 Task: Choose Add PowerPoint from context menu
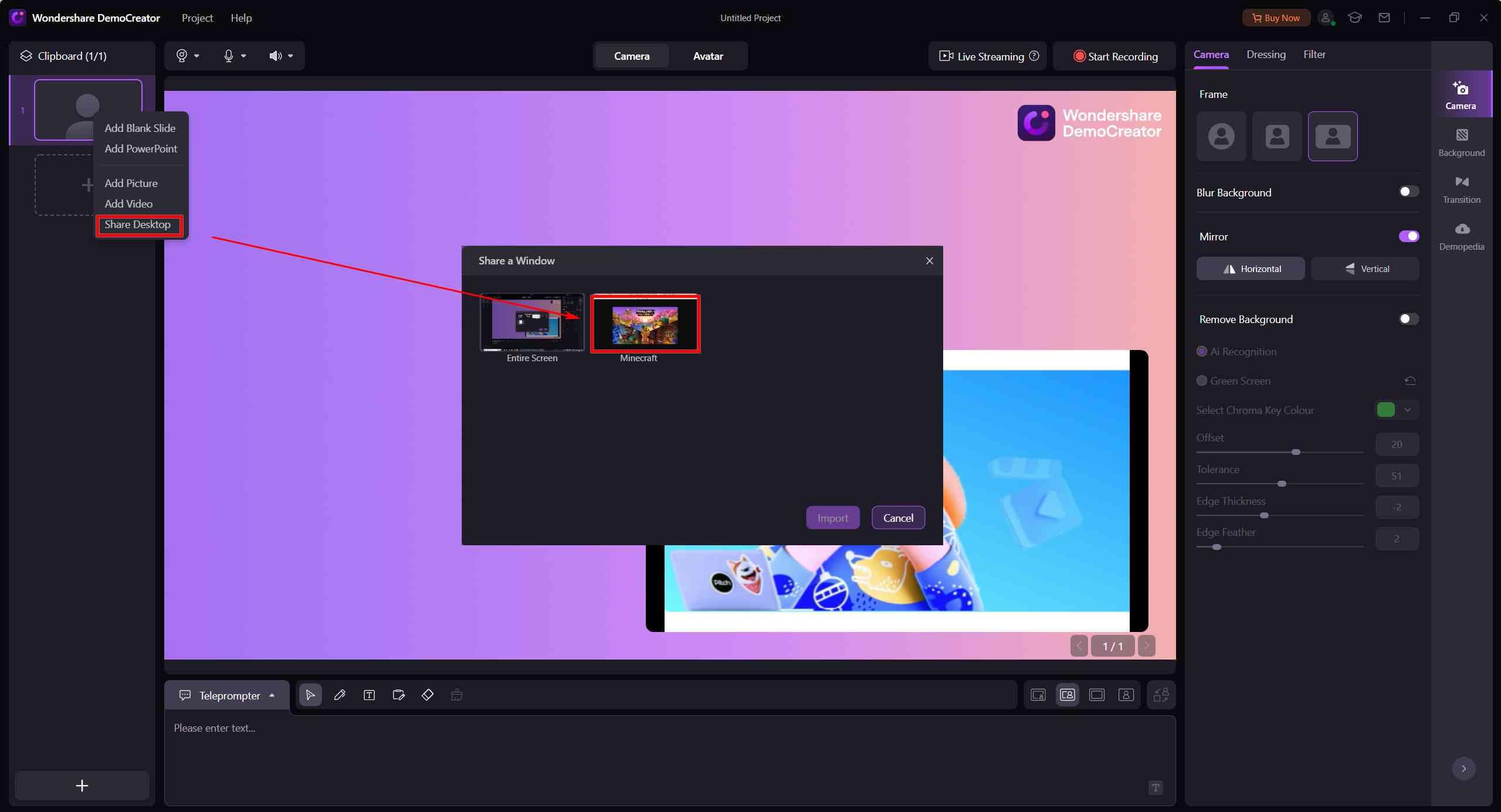click(x=141, y=148)
